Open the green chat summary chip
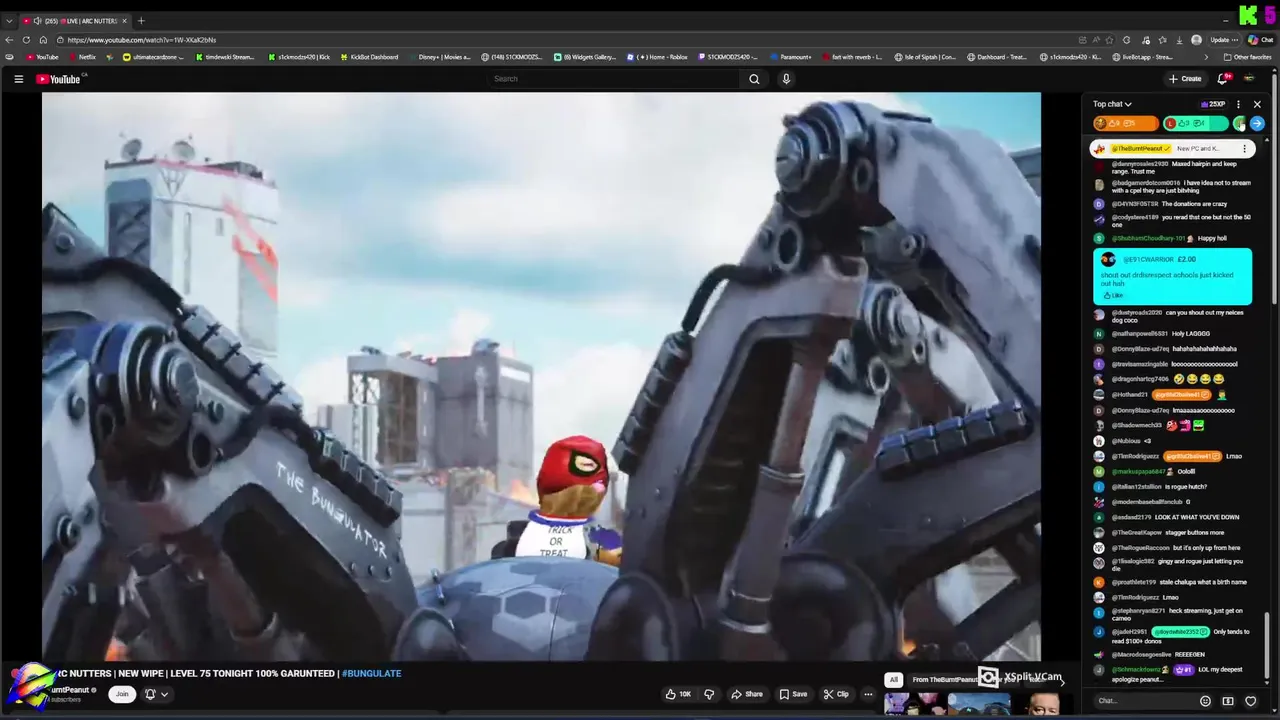 pos(1195,124)
